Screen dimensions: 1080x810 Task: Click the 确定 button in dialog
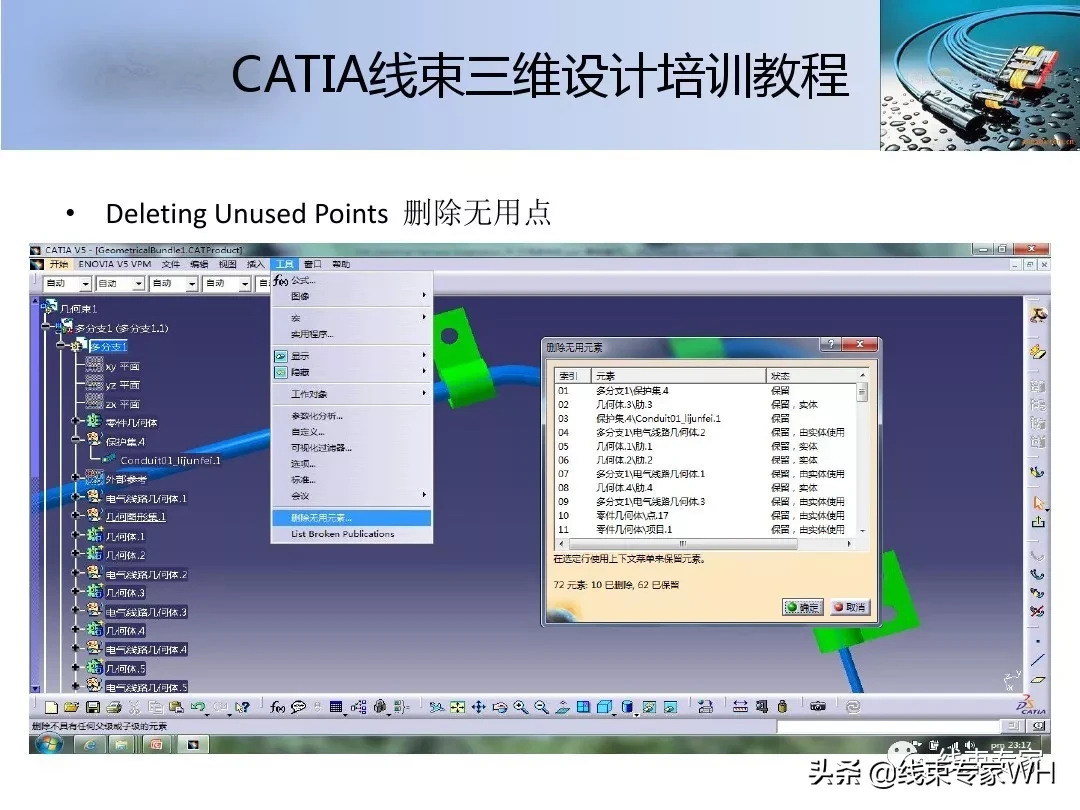[802, 607]
